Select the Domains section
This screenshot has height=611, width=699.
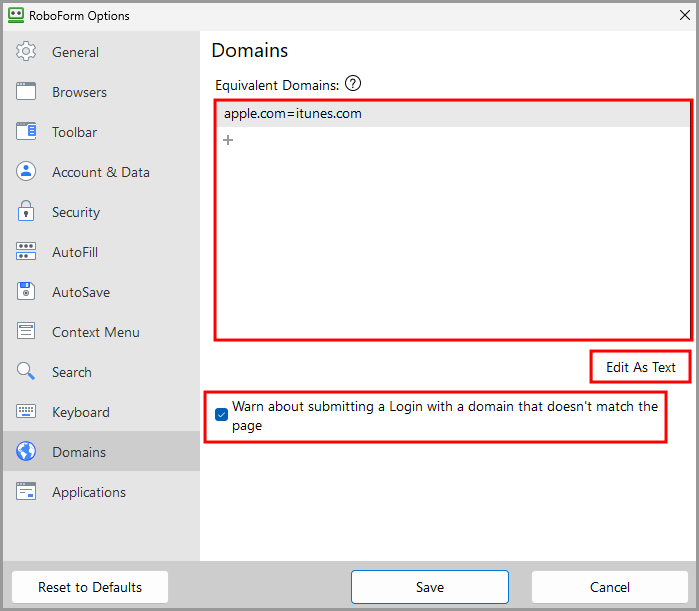101,451
